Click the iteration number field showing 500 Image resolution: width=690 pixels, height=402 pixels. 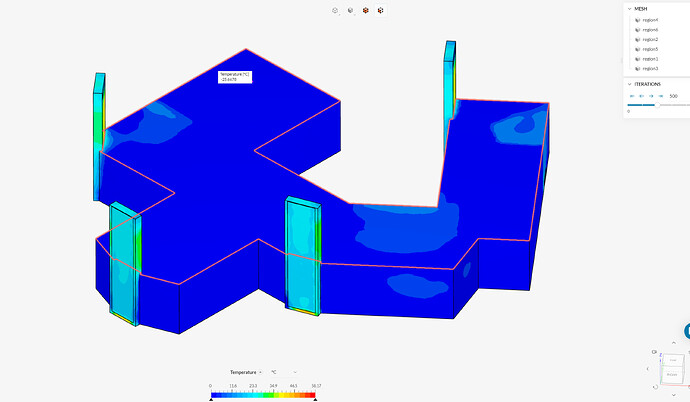click(x=673, y=96)
